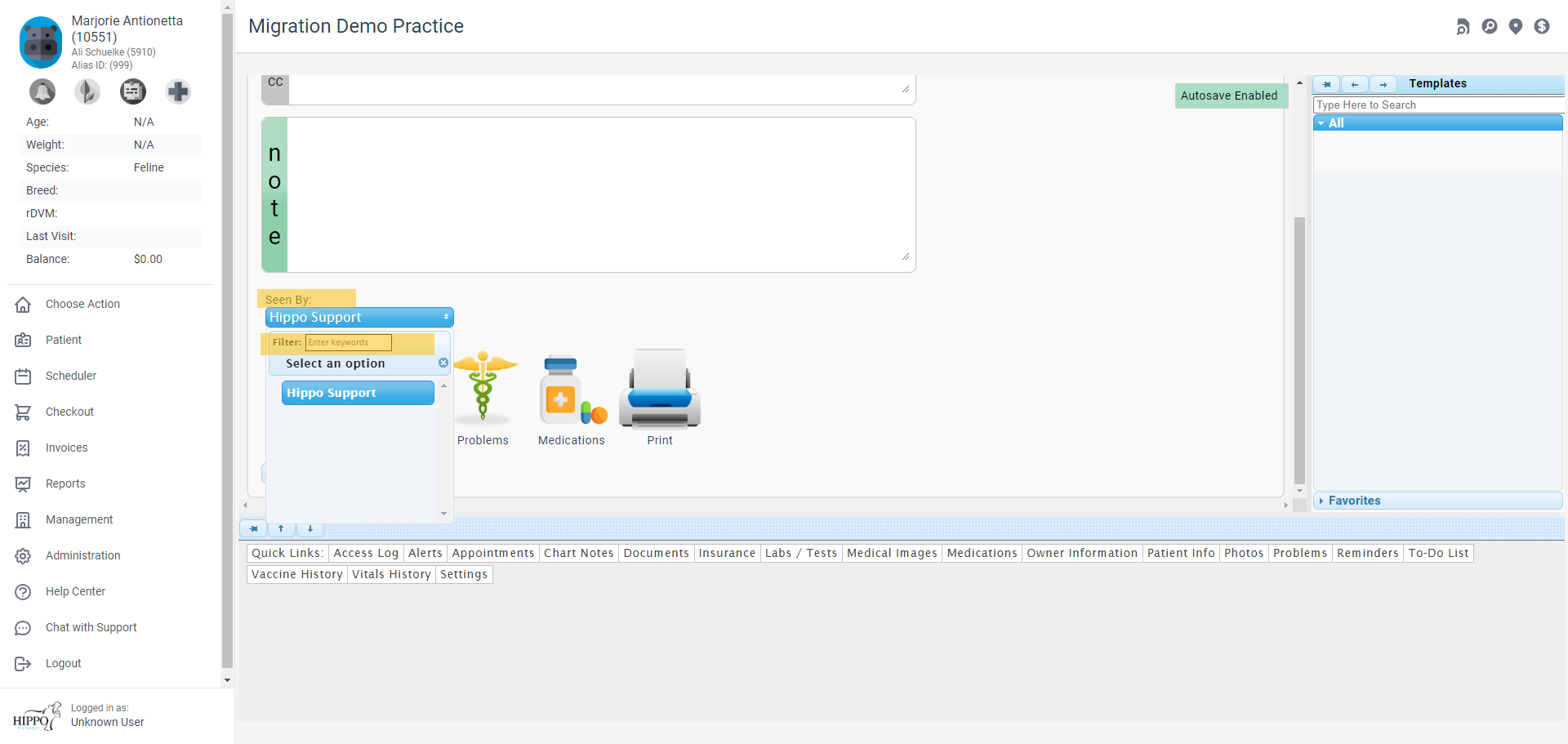This screenshot has width=1568, height=744.
Task: Open the Owner Information quick link
Action: [x=1082, y=553]
